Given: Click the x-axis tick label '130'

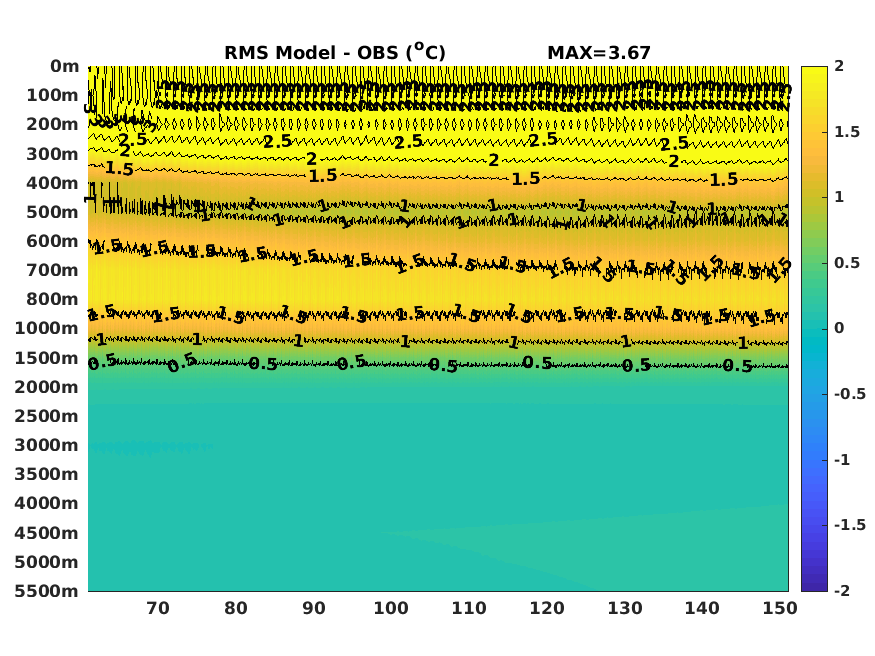Looking at the screenshot, I should (x=625, y=608).
